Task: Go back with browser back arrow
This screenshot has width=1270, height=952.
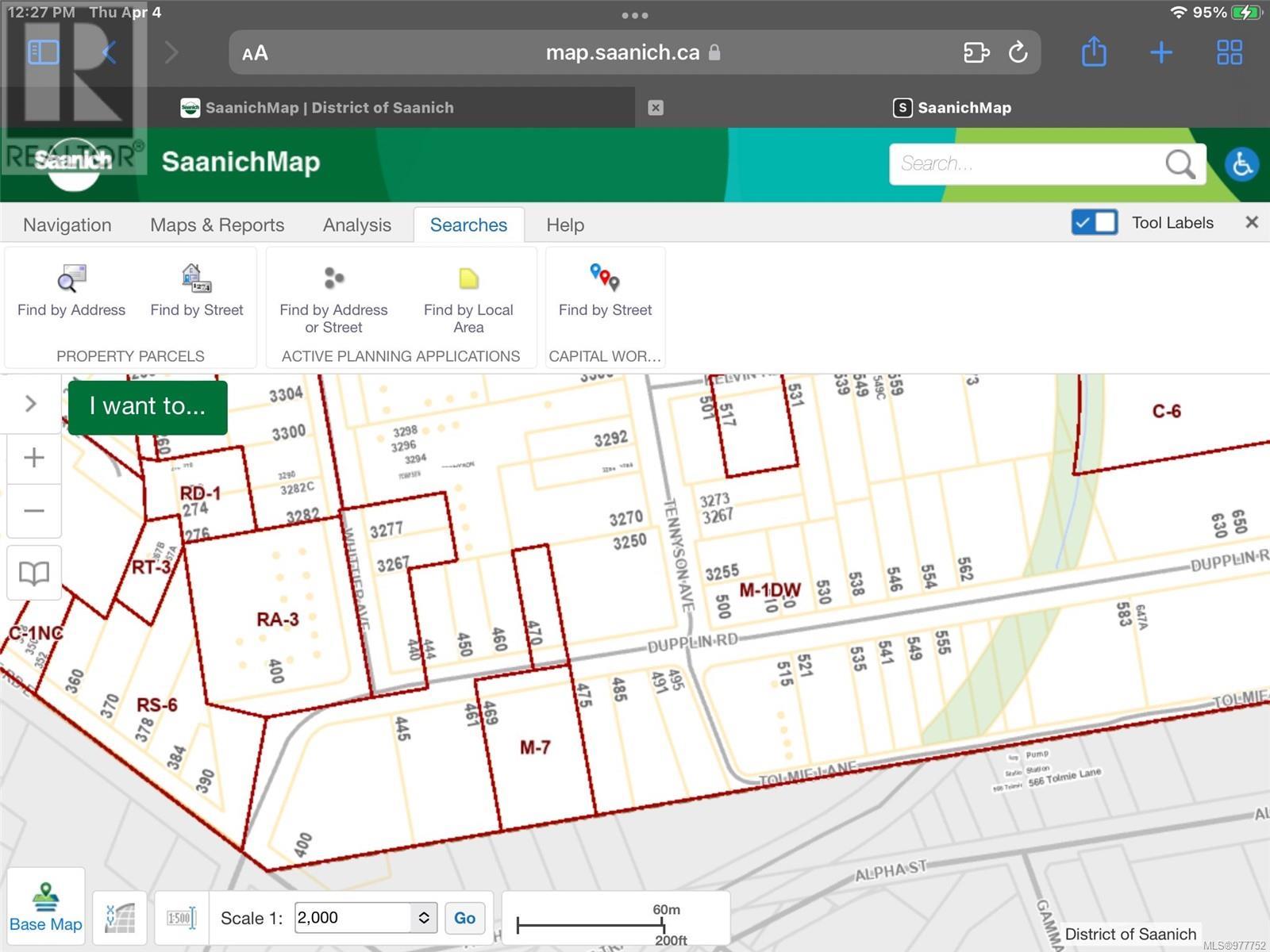Action: (110, 53)
